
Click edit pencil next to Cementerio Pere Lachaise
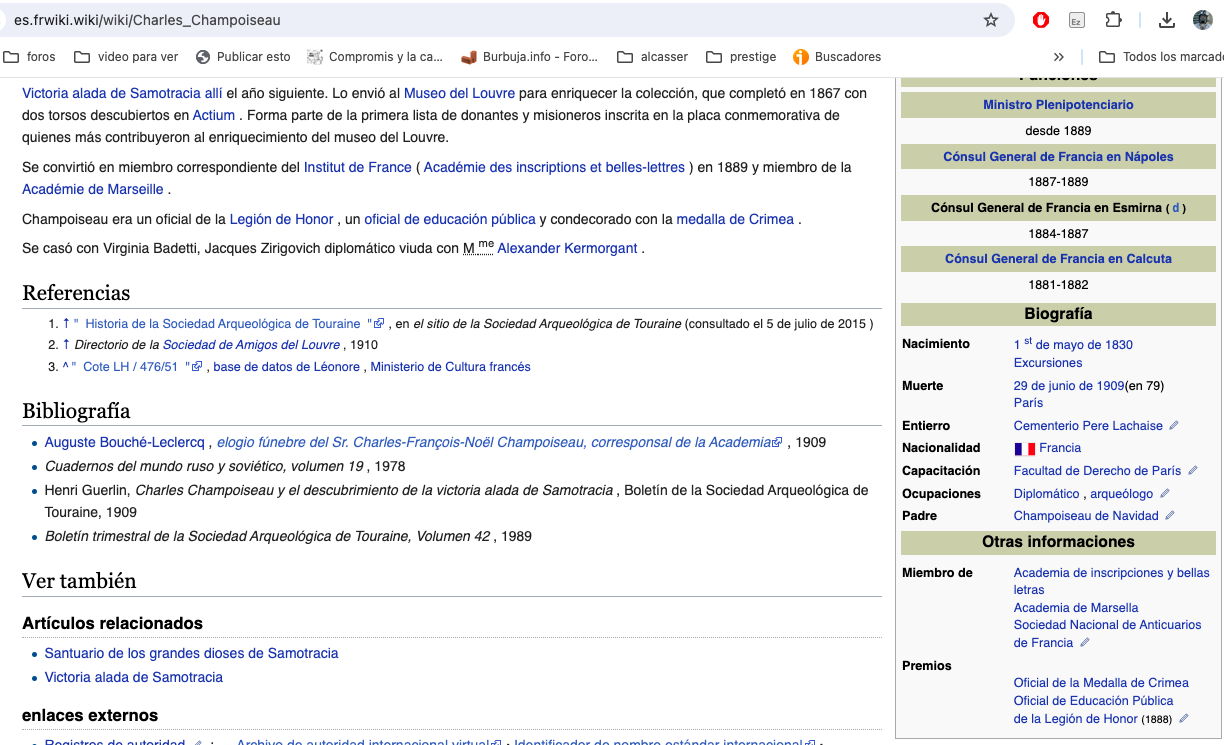click(1174, 426)
